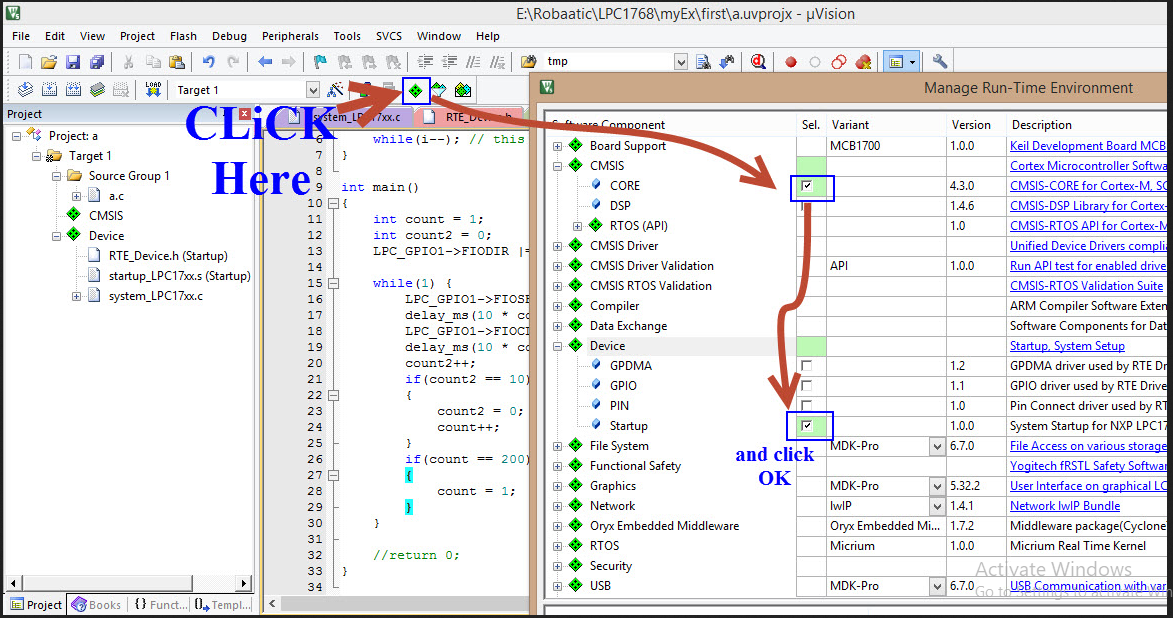Expand system_LPC17xx.c in project tree
This screenshot has width=1173, height=618.
coord(76,296)
